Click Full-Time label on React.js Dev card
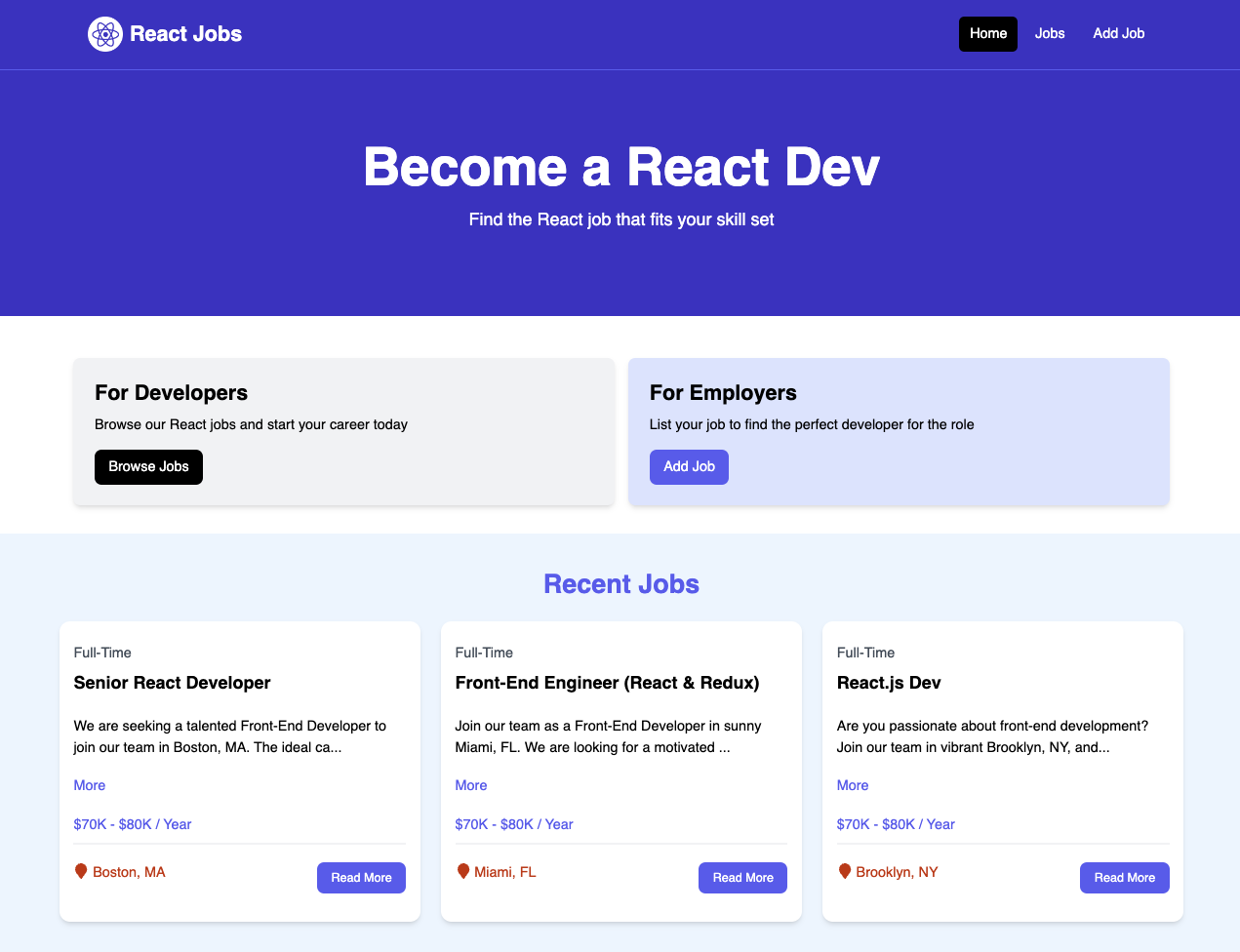Image resolution: width=1240 pixels, height=952 pixels. pos(865,653)
